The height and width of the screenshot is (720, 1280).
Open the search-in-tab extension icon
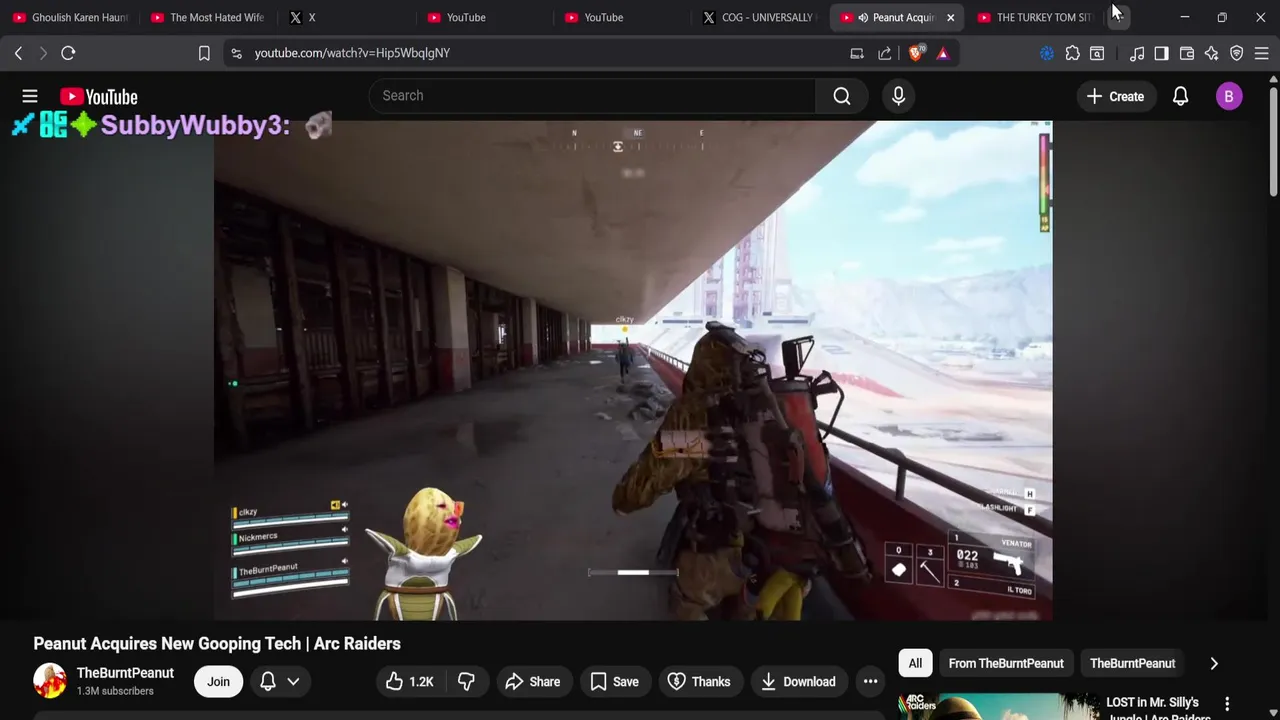pyautogui.click(x=1097, y=53)
